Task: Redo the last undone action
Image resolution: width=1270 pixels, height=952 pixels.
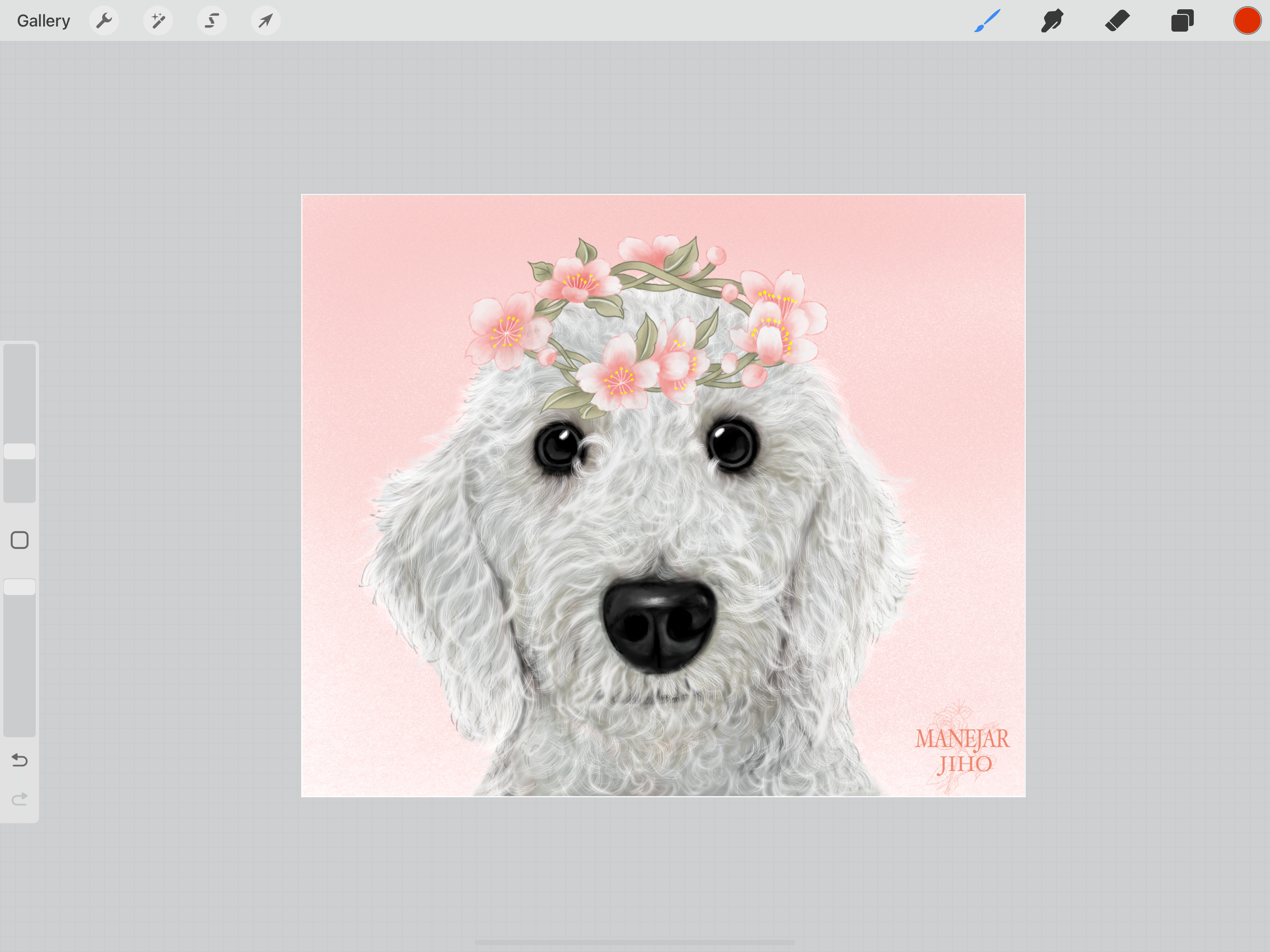Action: [20, 799]
